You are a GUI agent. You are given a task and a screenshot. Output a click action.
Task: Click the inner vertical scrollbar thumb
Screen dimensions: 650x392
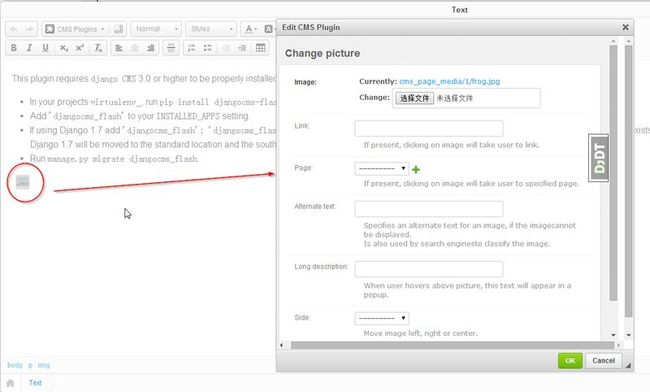[x=614, y=173]
